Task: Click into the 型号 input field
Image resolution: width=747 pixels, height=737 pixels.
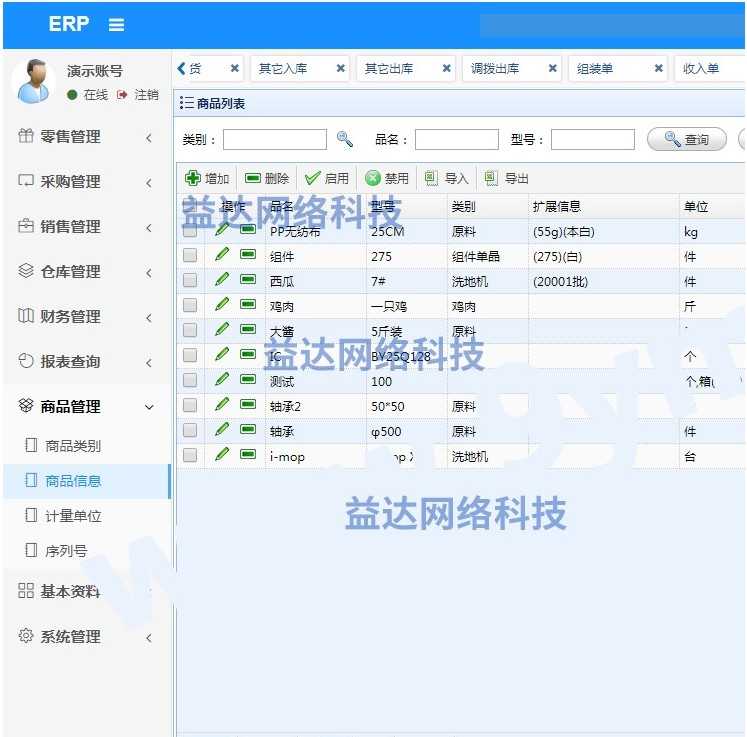Action: (593, 139)
